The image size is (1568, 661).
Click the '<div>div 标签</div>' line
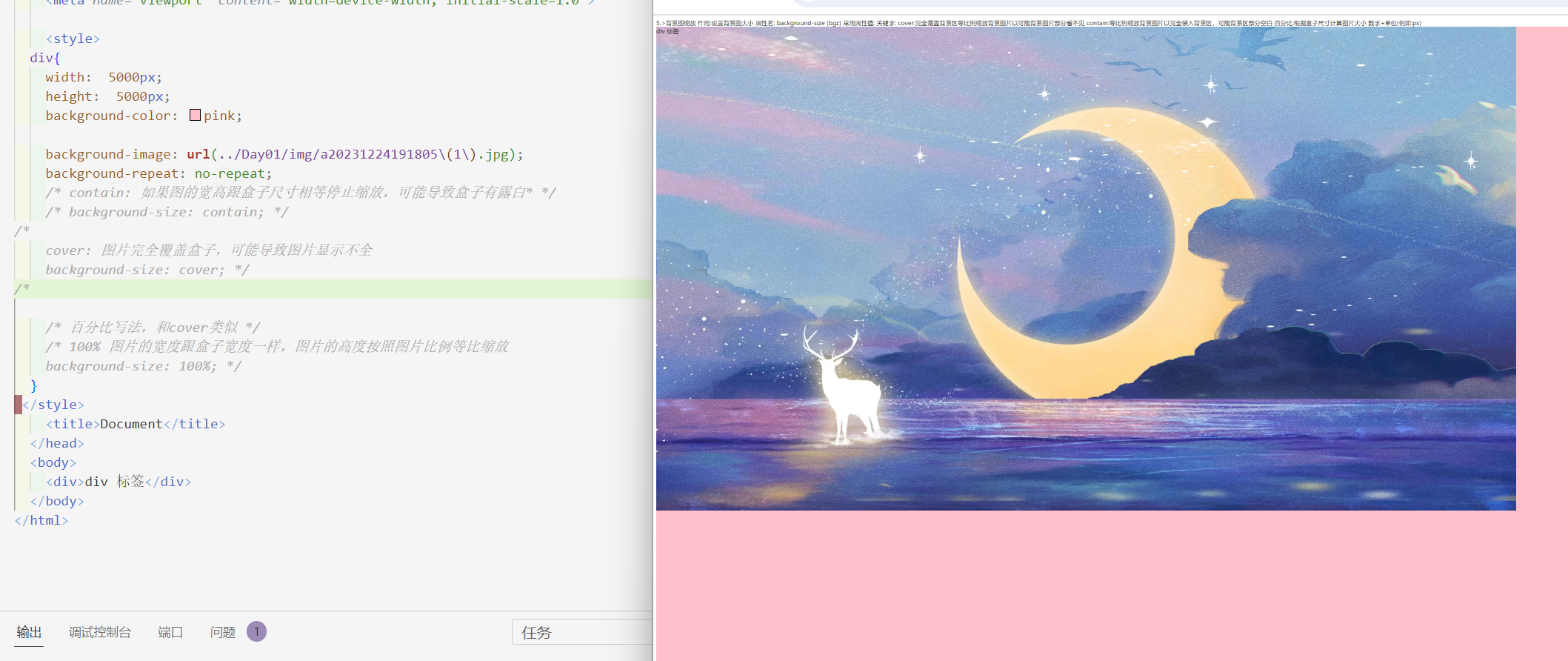click(119, 482)
